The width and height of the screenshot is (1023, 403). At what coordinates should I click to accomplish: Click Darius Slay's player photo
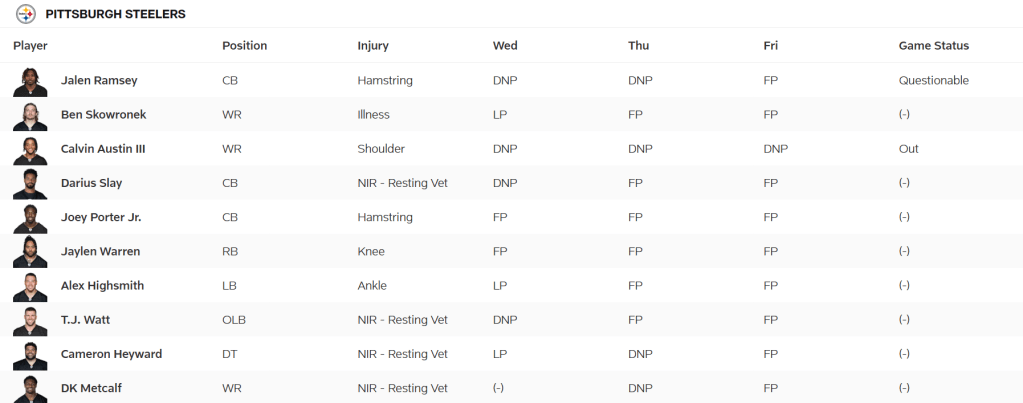pos(30,183)
